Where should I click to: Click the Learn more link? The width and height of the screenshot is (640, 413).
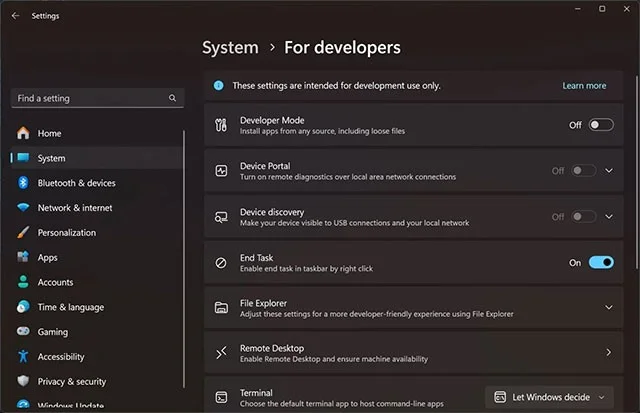coord(584,86)
